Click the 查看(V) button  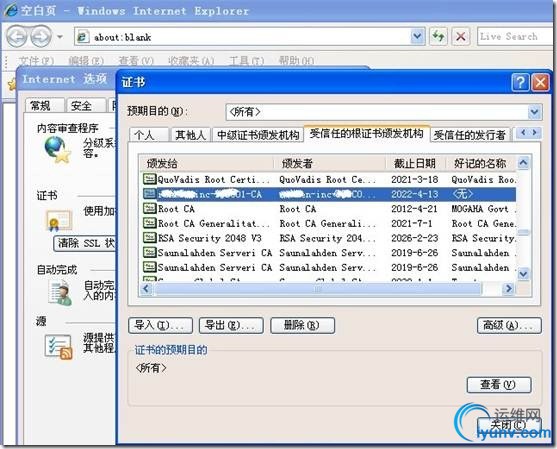tap(499, 385)
